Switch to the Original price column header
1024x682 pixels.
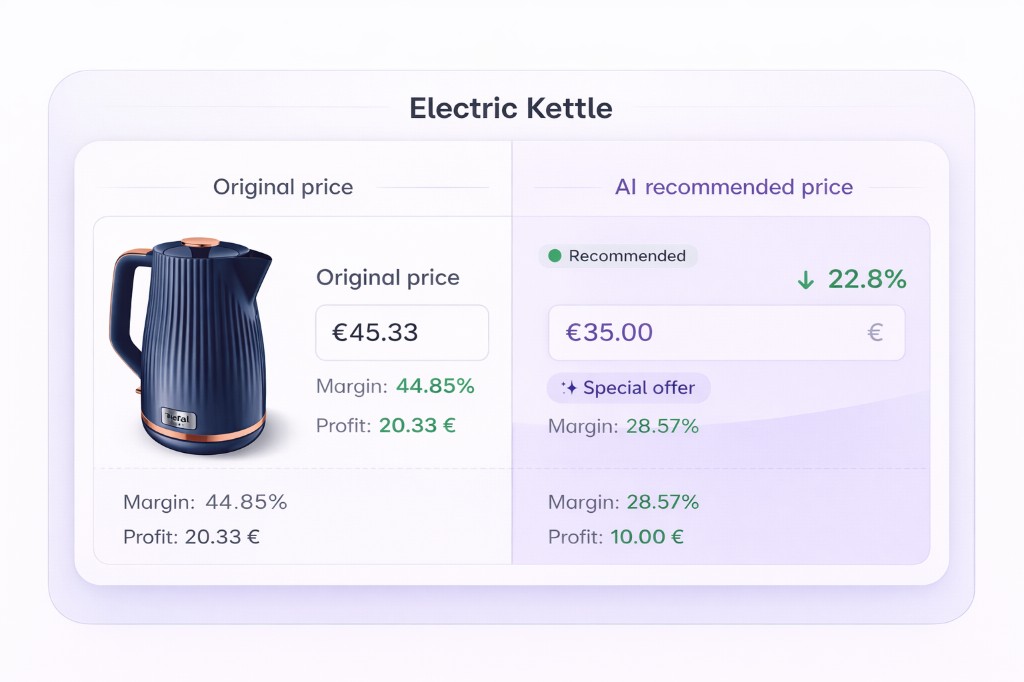[283, 187]
